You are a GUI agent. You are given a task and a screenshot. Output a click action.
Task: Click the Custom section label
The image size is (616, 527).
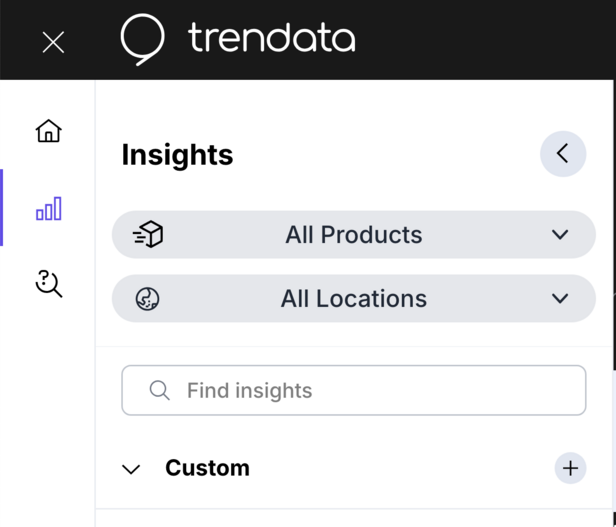click(207, 468)
